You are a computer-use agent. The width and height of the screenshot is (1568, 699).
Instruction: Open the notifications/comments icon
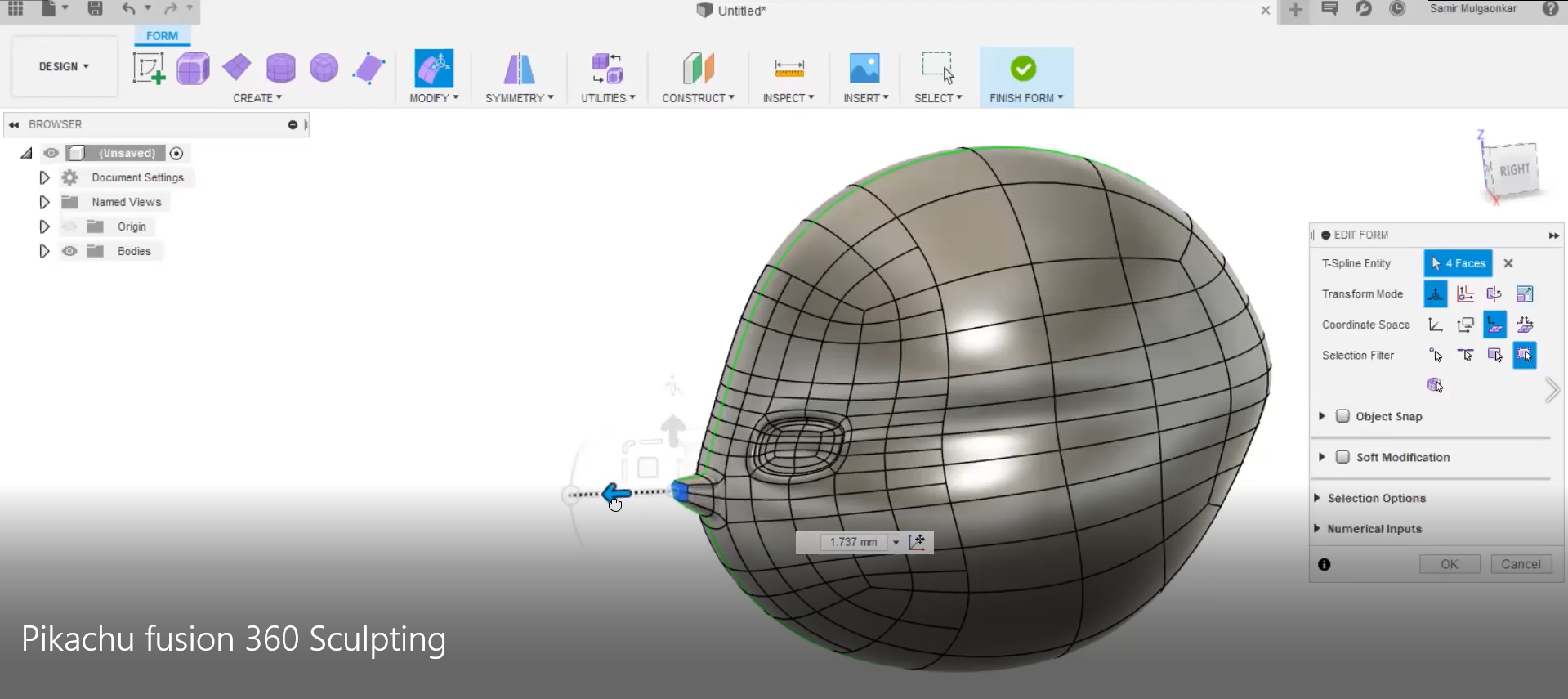(x=1329, y=9)
